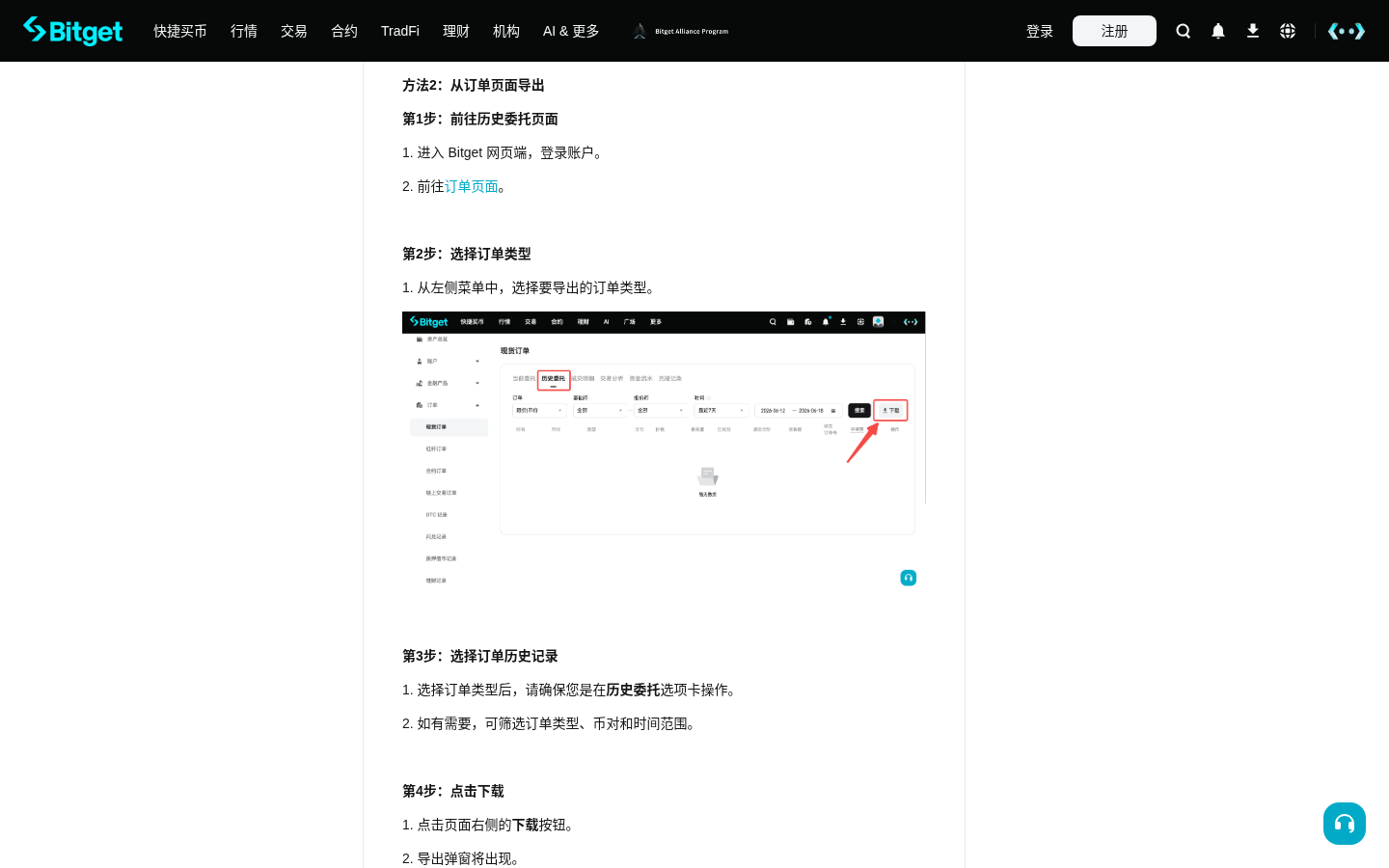Image resolution: width=1389 pixels, height=868 pixels.
Task: Click heading 第4步：点击下载
Action: click(x=453, y=791)
